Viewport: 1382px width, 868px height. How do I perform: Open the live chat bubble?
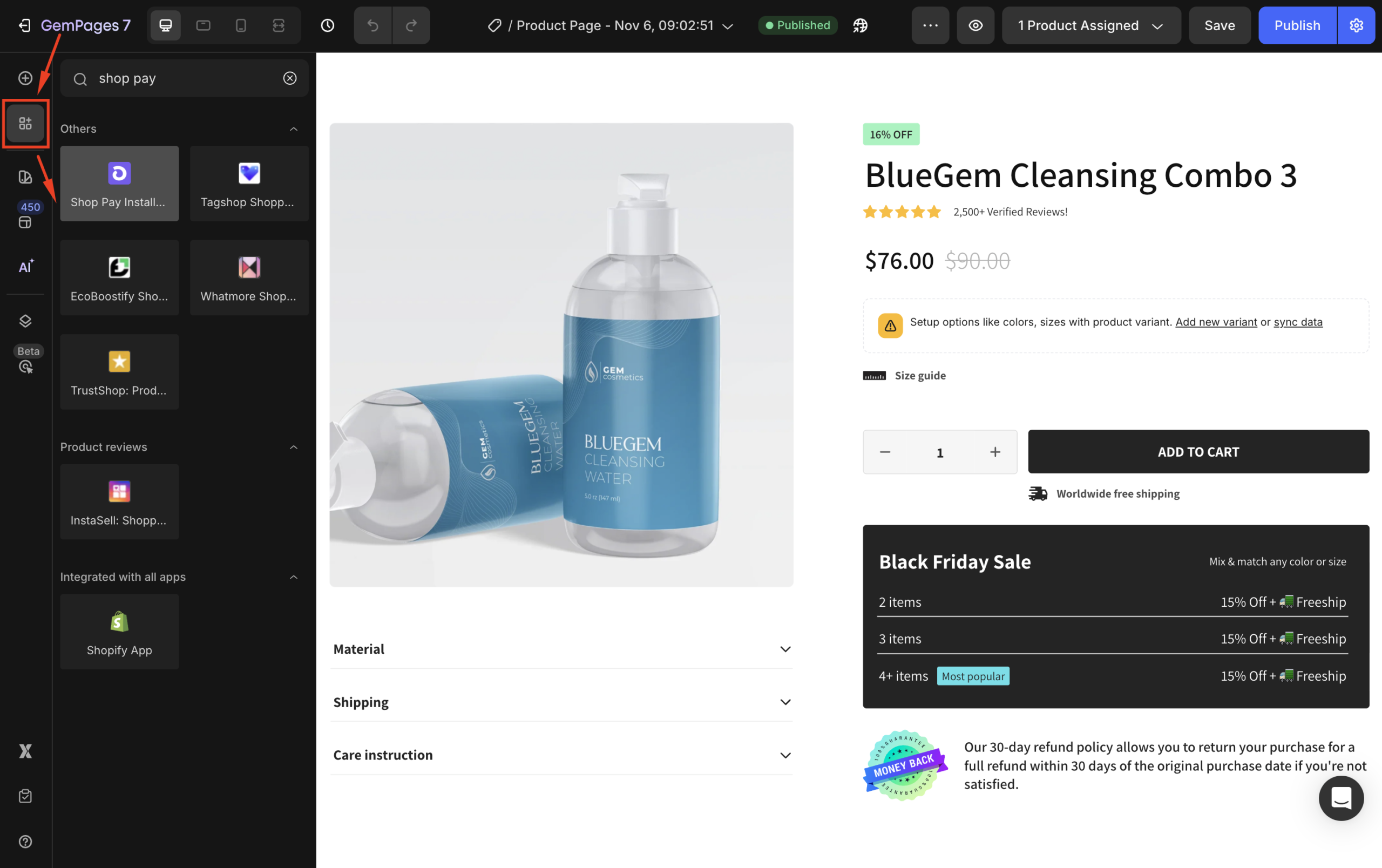click(x=1342, y=798)
